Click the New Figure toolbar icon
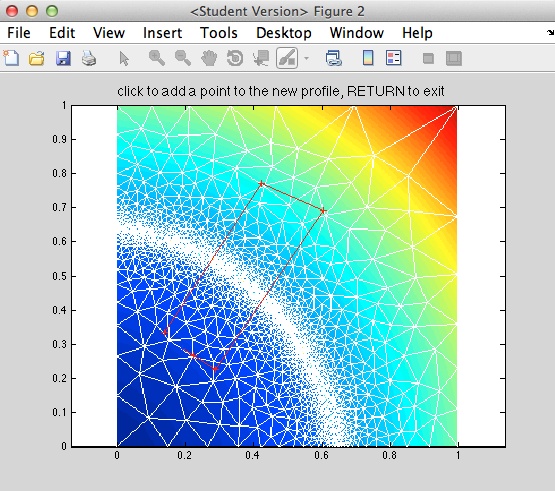 click(x=11, y=58)
